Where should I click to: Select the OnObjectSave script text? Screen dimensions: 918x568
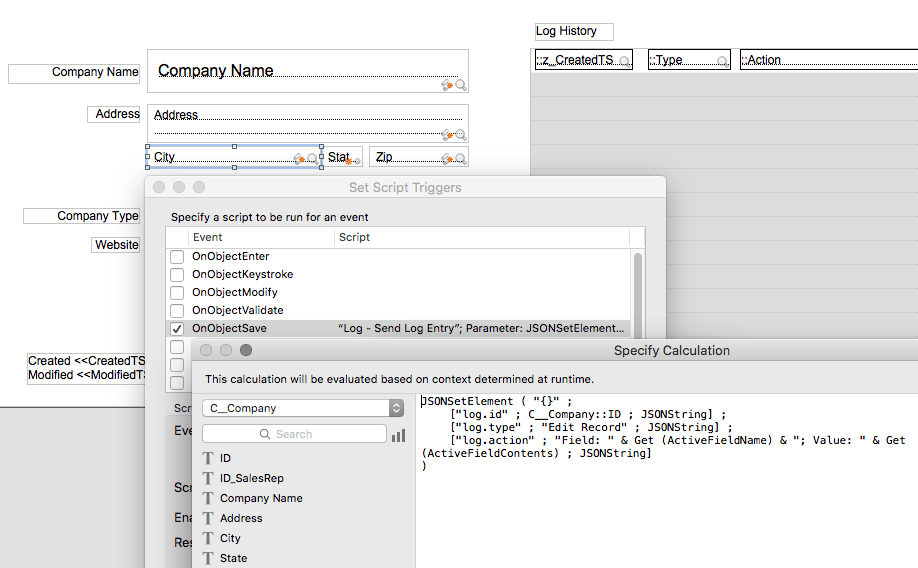[x=481, y=329]
